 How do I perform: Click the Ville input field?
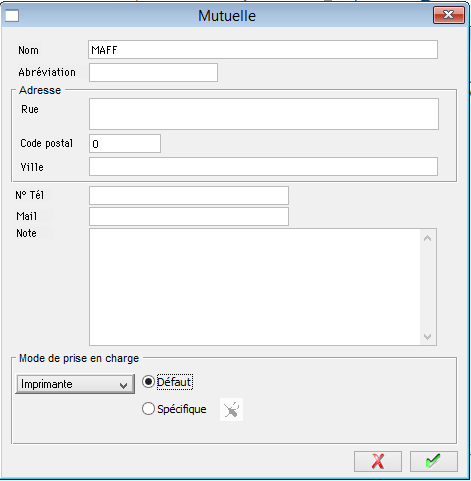(263, 167)
